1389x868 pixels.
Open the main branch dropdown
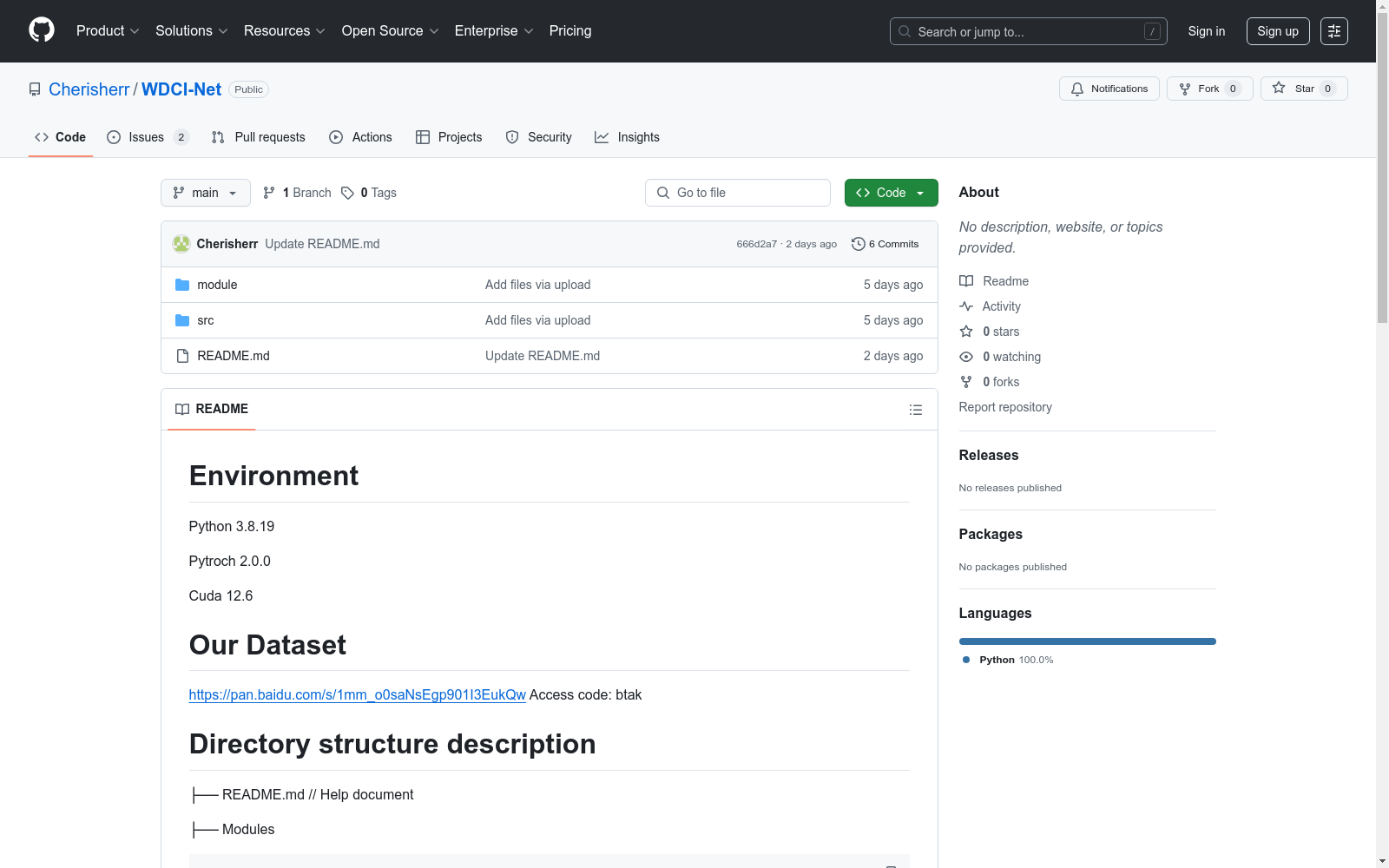pos(205,193)
